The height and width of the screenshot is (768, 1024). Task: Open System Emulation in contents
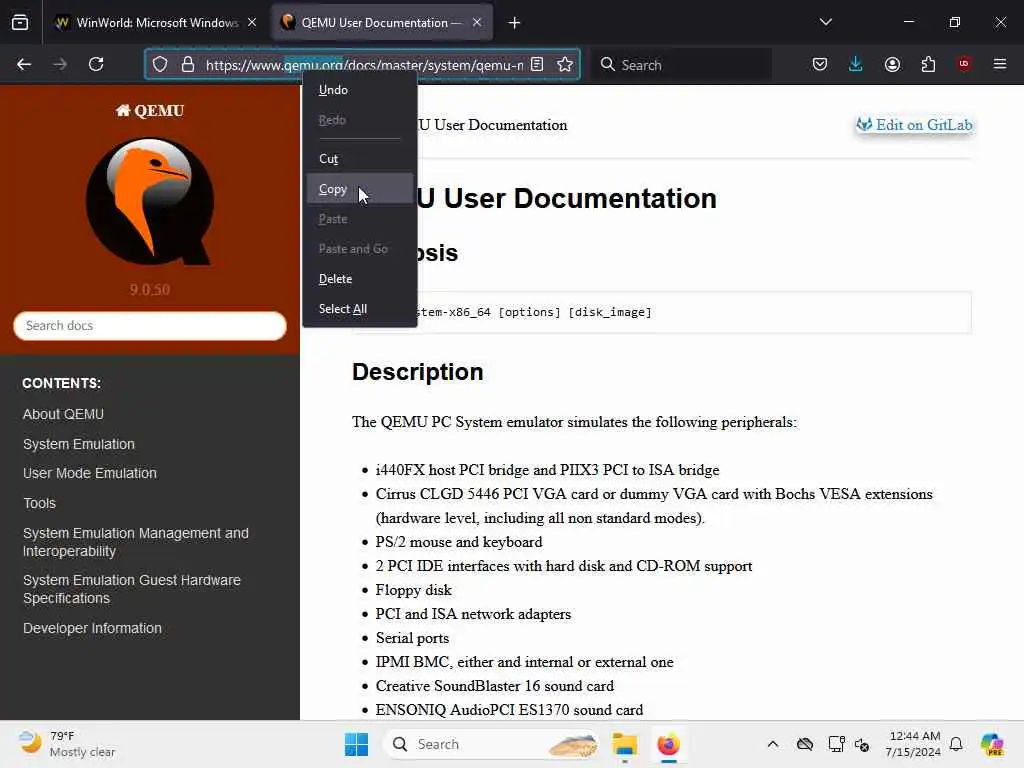(x=79, y=444)
